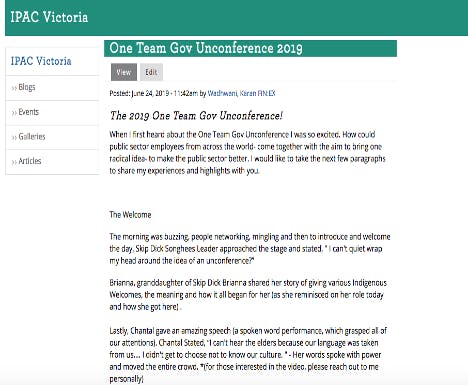Click The Welcome section heading
The width and height of the screenshot is (468, 385).
pyautogui.click(x=130, y=215)
